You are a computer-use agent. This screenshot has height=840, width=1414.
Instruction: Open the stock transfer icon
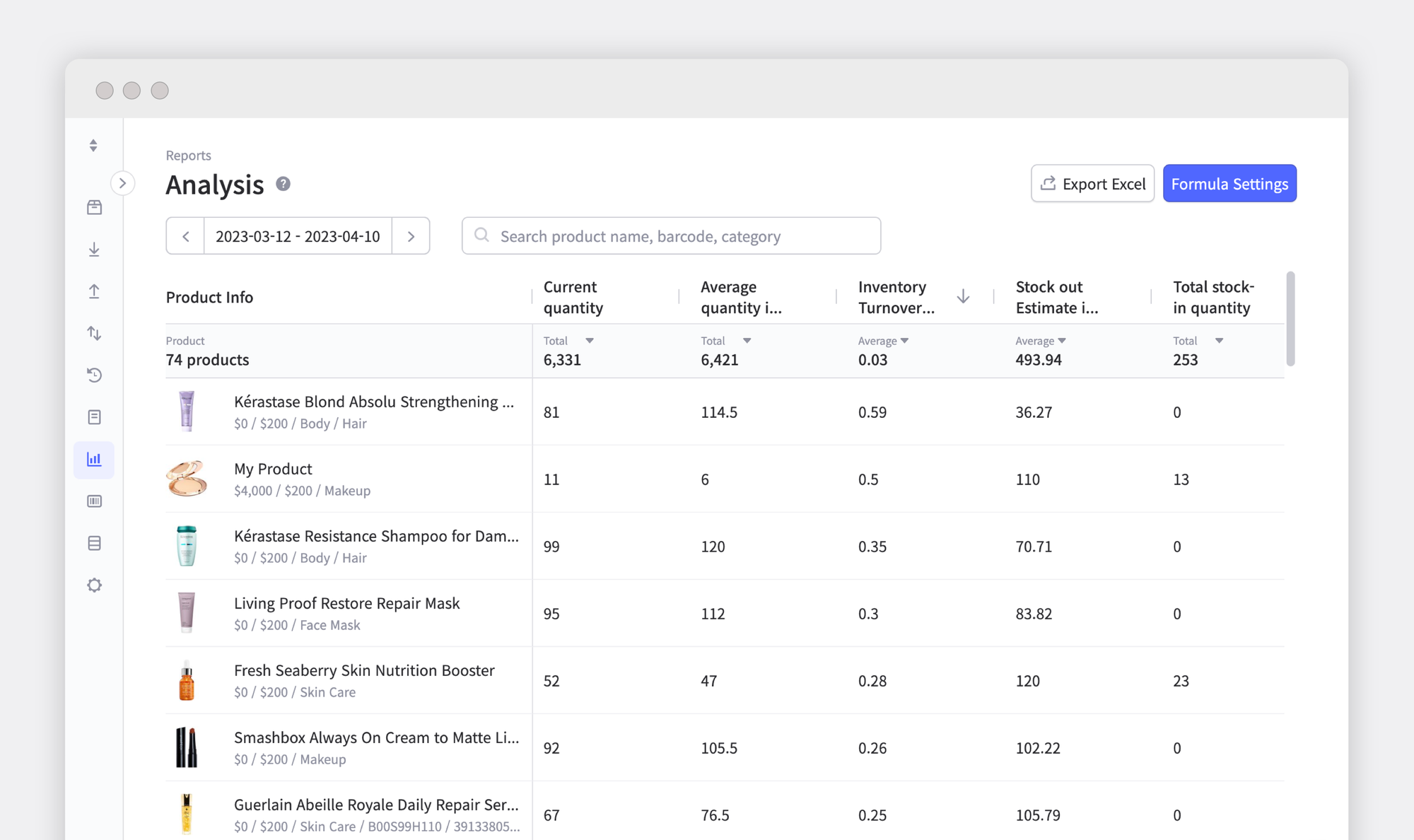94,333
